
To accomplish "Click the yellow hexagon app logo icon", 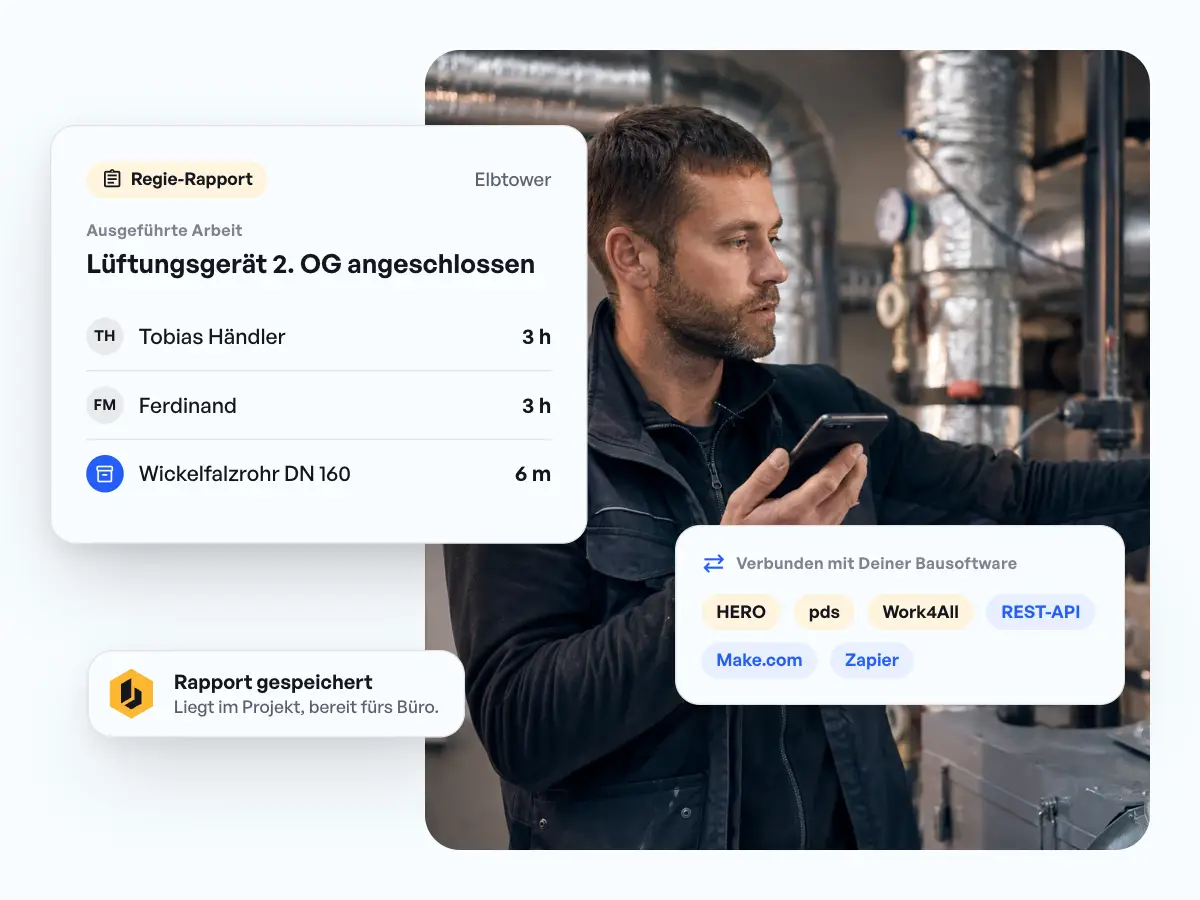I will (x=131, y=694).
